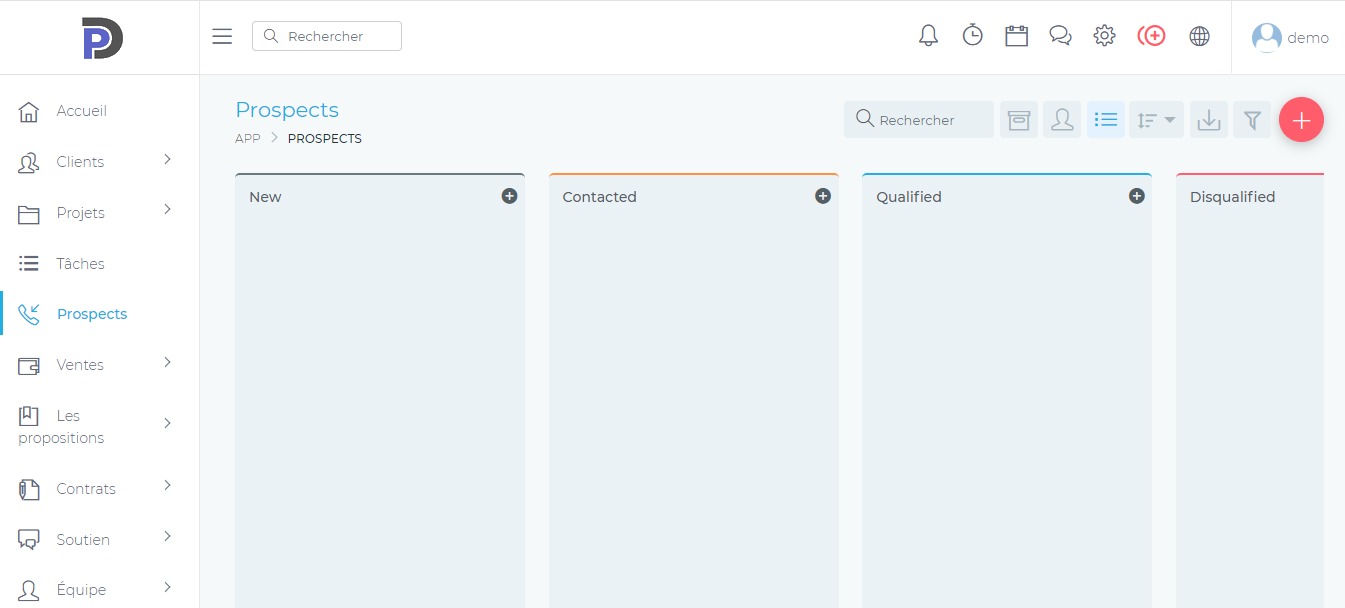
Task: Click the Équipe person icon
Action: (29, 590)
